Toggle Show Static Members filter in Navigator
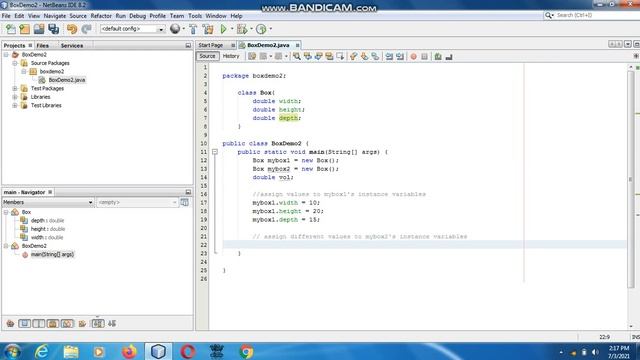The image size is (640, 360). click(x=38, y=324)
